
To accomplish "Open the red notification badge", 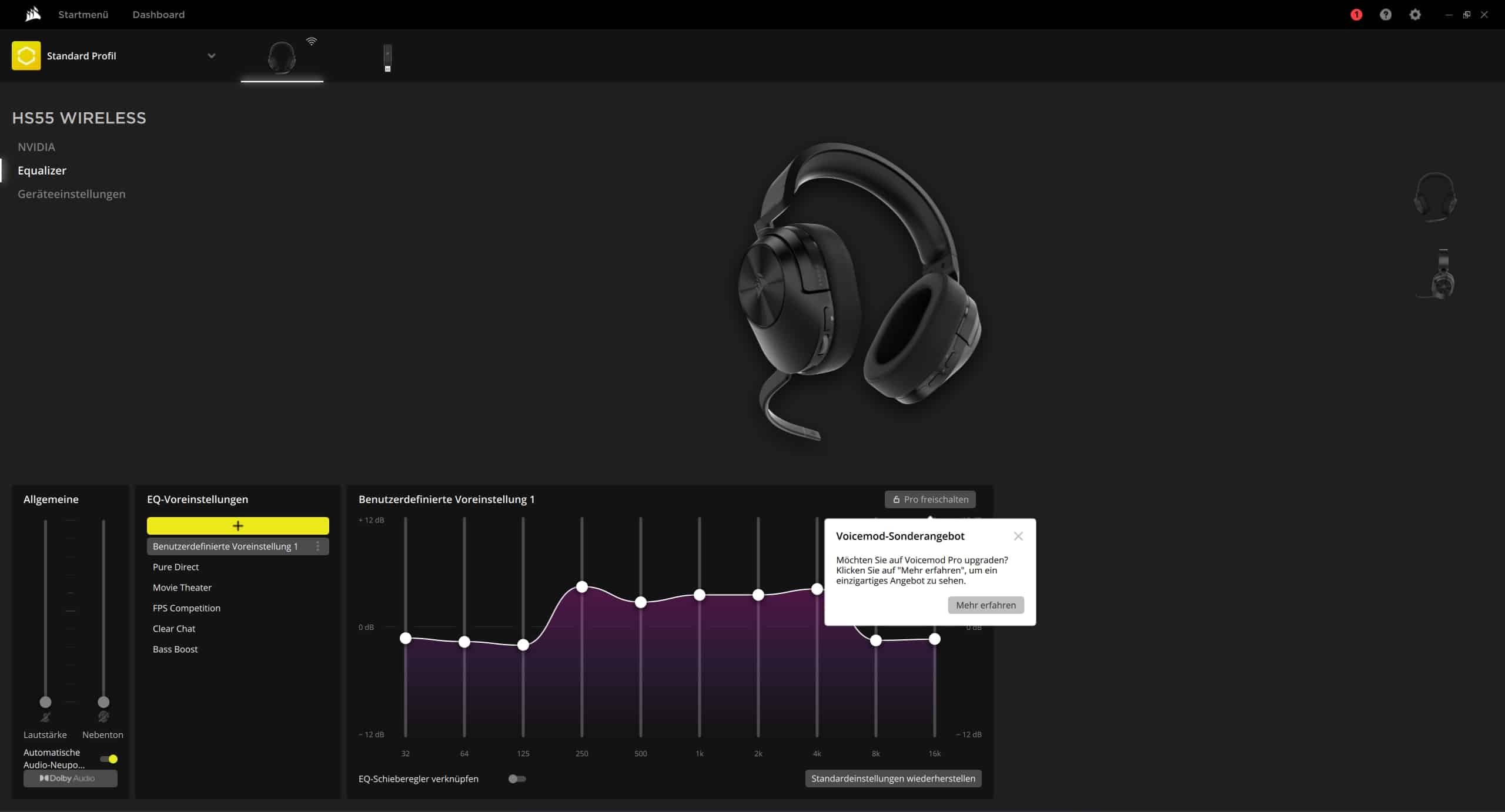I will [x=1356, y=15].
